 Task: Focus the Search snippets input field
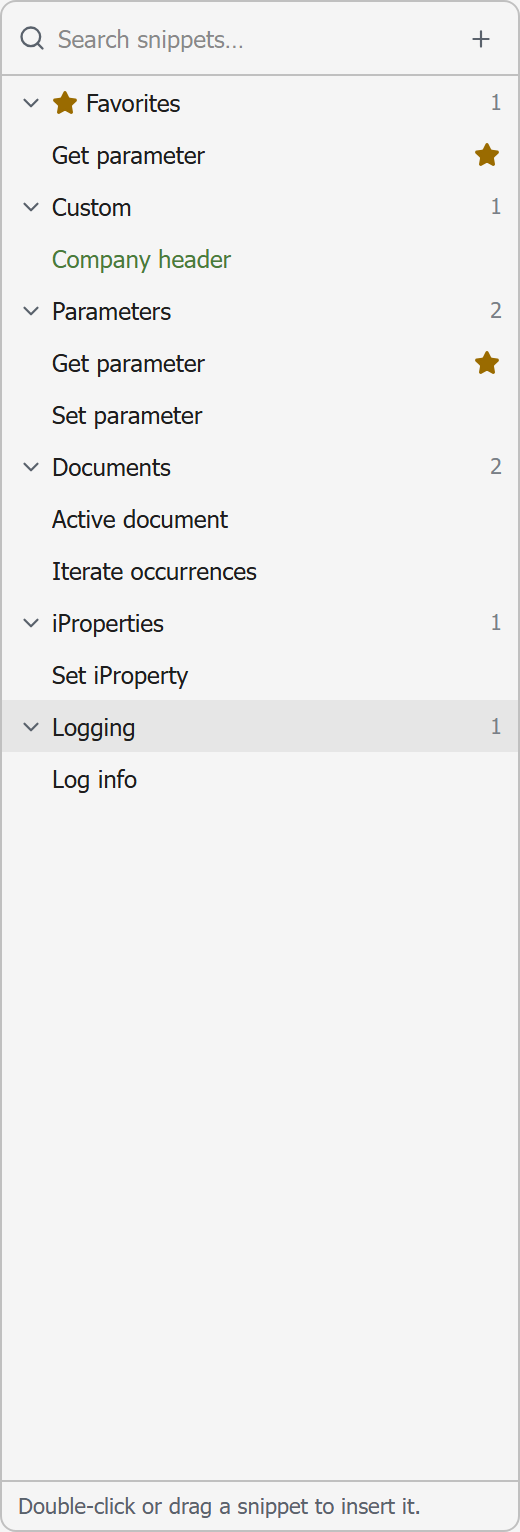(255, 39)
